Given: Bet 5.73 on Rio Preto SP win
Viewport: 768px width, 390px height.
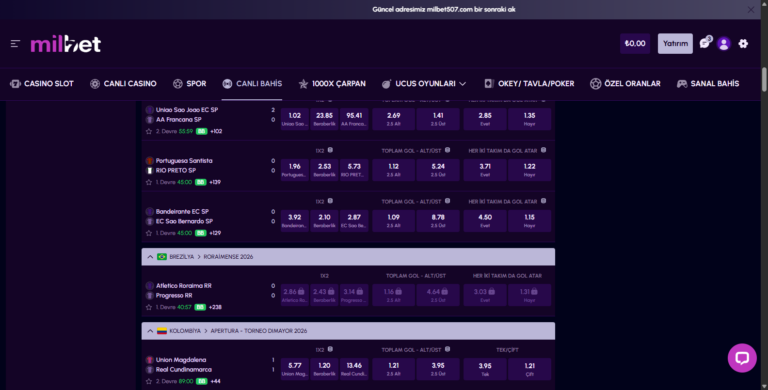Looking at the screenshot, I should pyautogui.click(x=354, y=170).
